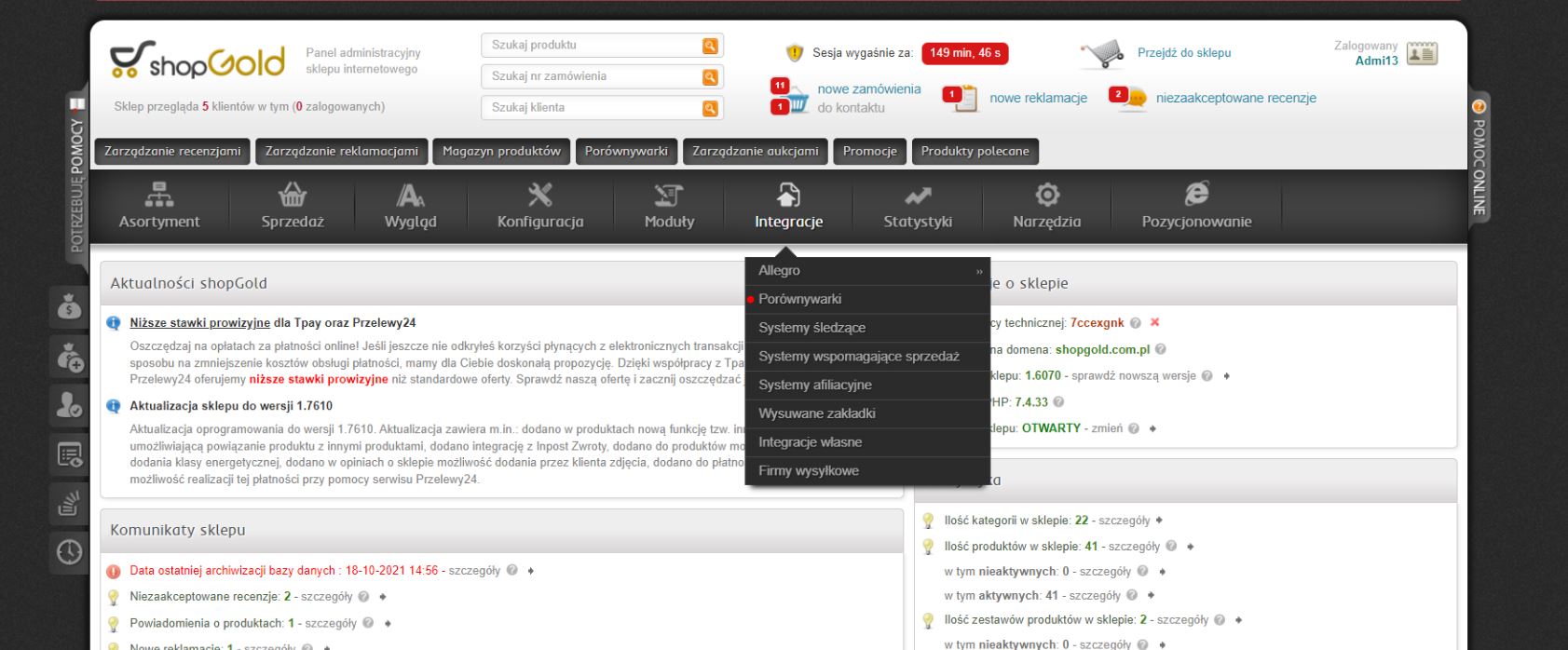Expand the Allegro submenu
Image resolution: width=1568 pixels, height=650 pixels.
click(866, 271)
